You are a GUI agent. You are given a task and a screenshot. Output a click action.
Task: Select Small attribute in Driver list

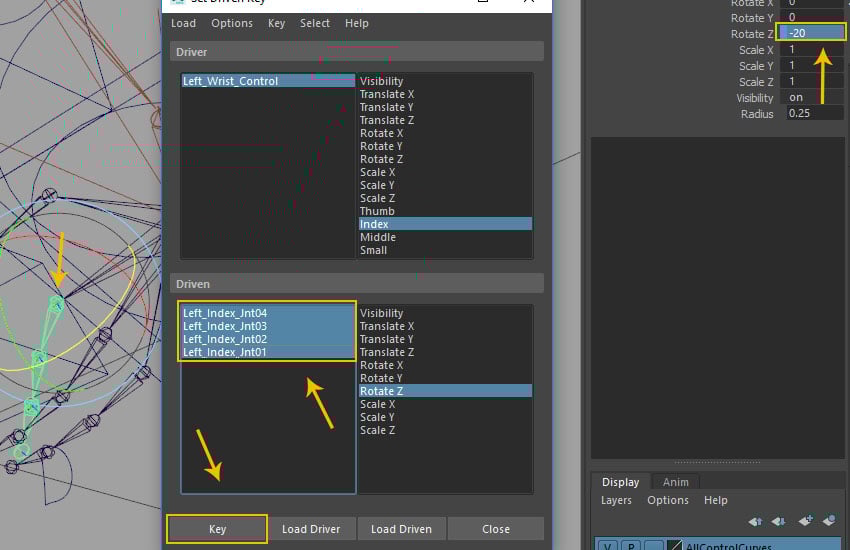445,250
